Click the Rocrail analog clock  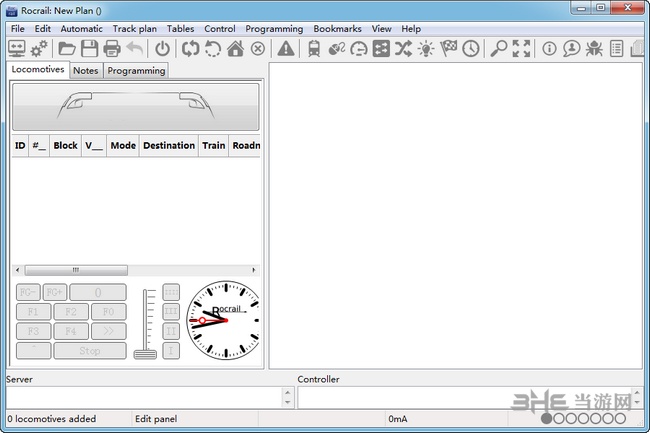tap(224, 320)
